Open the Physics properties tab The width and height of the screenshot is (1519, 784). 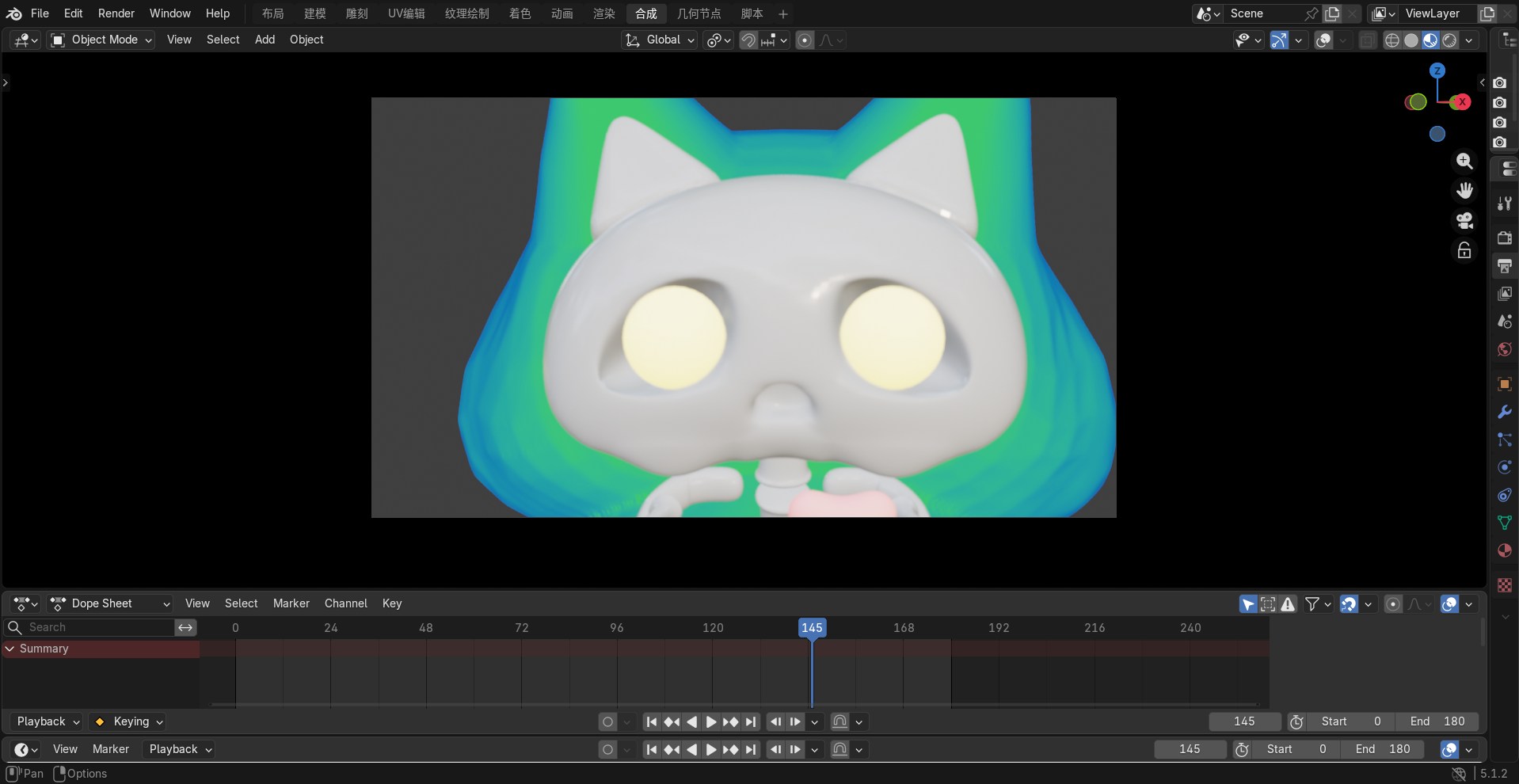[1505, 467]
